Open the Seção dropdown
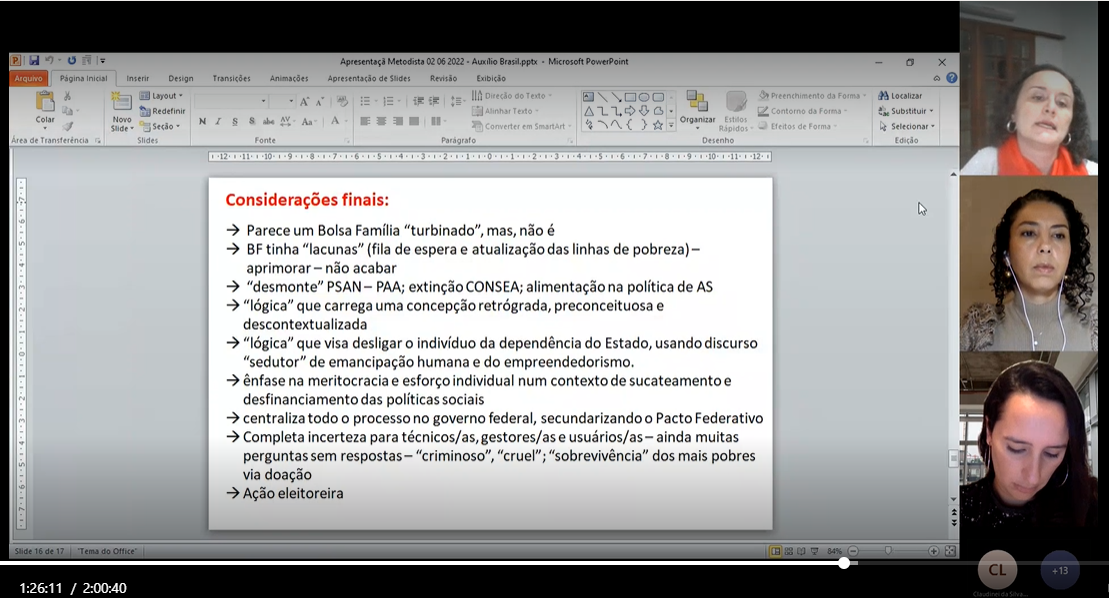The image size is (1109, 598). pyautogui.click(x=161, y=126)
